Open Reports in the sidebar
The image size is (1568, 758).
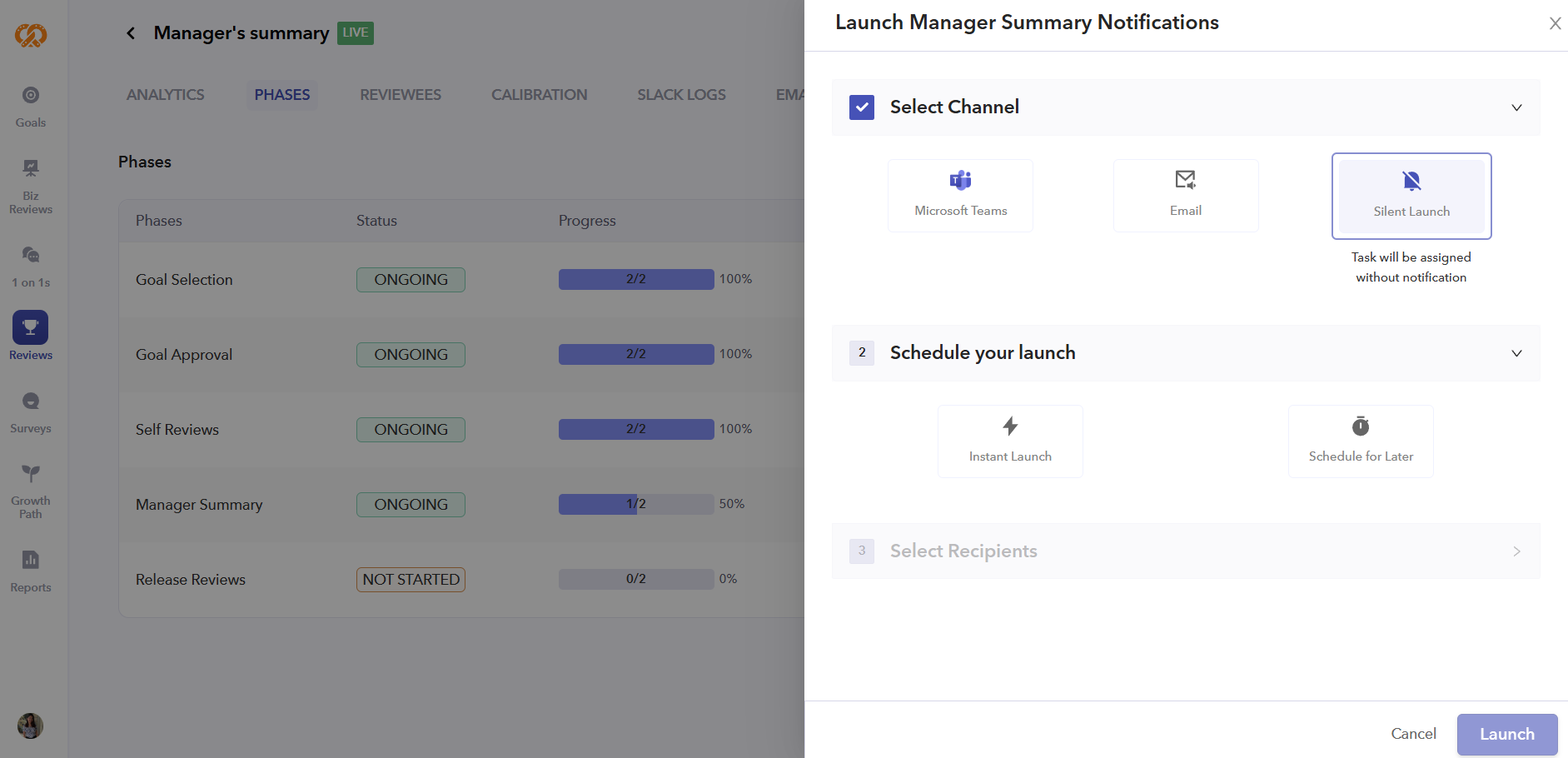31,571
